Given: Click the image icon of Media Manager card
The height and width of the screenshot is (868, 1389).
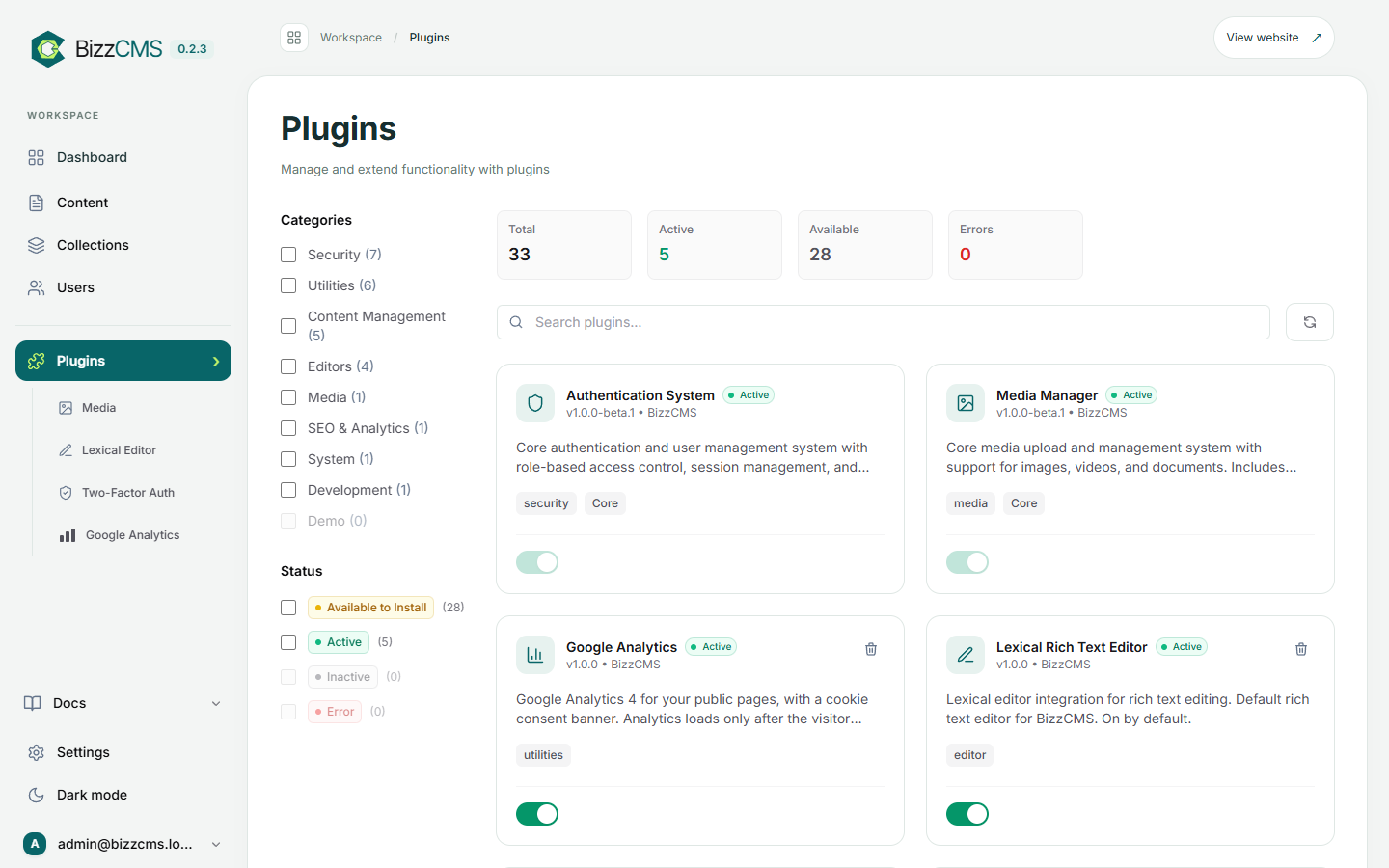Looking at the screenshot, I should pos(966,403).
